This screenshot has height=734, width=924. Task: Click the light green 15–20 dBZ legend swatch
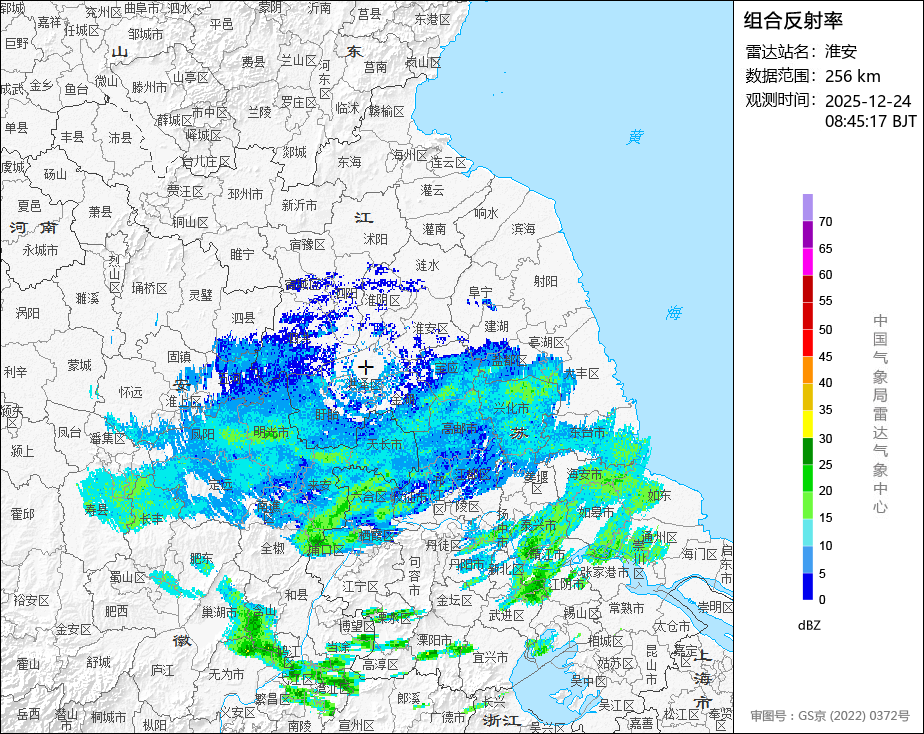click(x=807, y=505)
